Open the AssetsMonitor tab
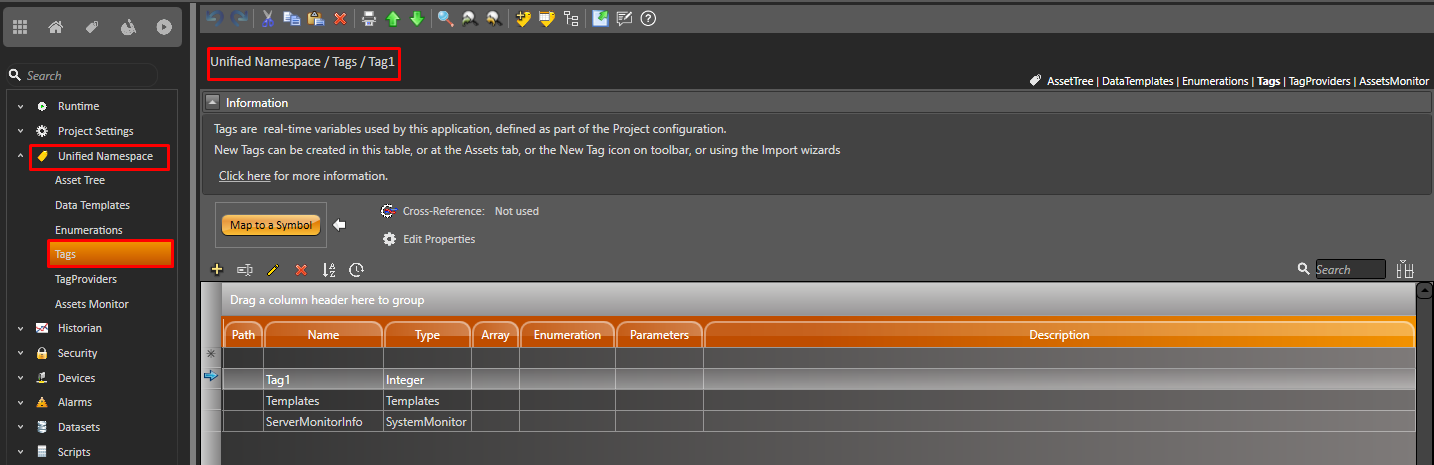 point(1393,81)
